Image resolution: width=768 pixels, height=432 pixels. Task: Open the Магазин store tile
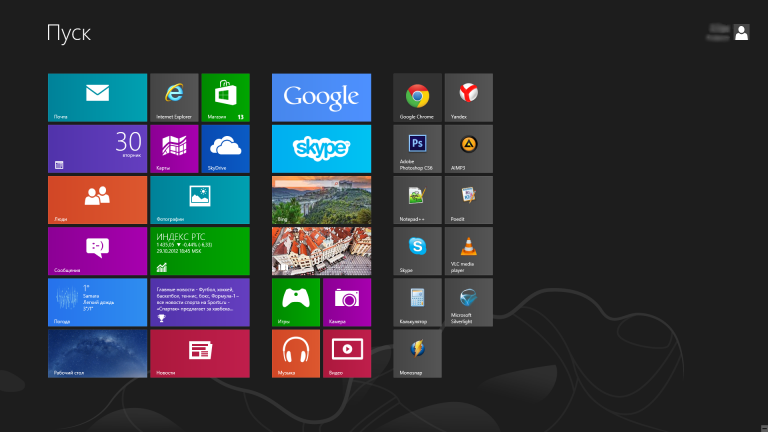coord(225,97)
